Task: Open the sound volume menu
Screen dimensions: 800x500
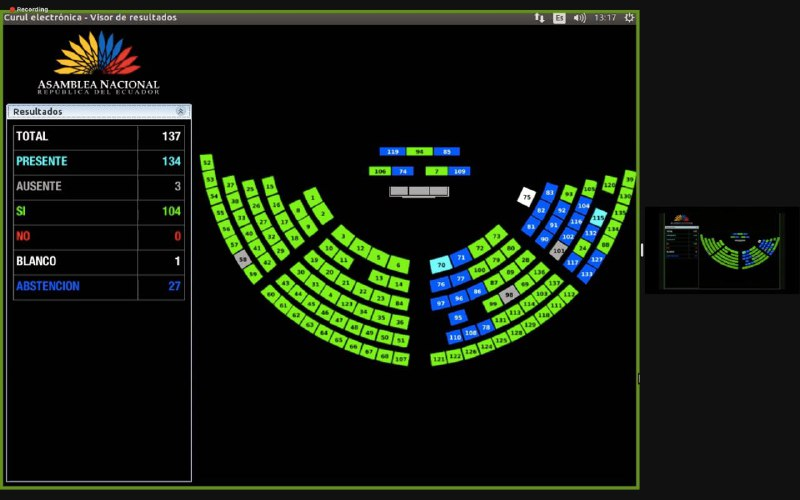Action: pyautogui.click(x=579, y=18)
